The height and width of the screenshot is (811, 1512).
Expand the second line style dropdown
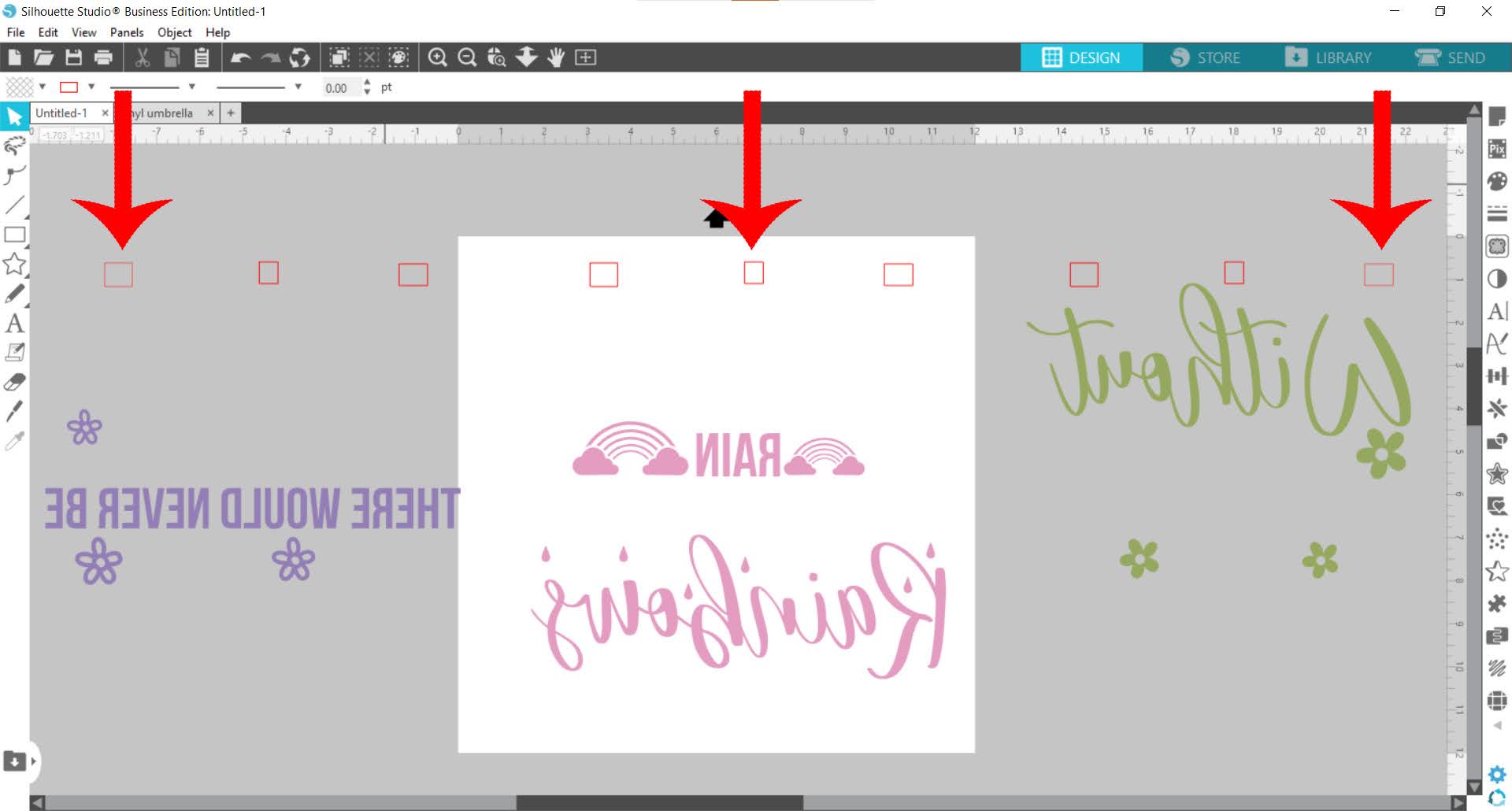coord(298,87)
